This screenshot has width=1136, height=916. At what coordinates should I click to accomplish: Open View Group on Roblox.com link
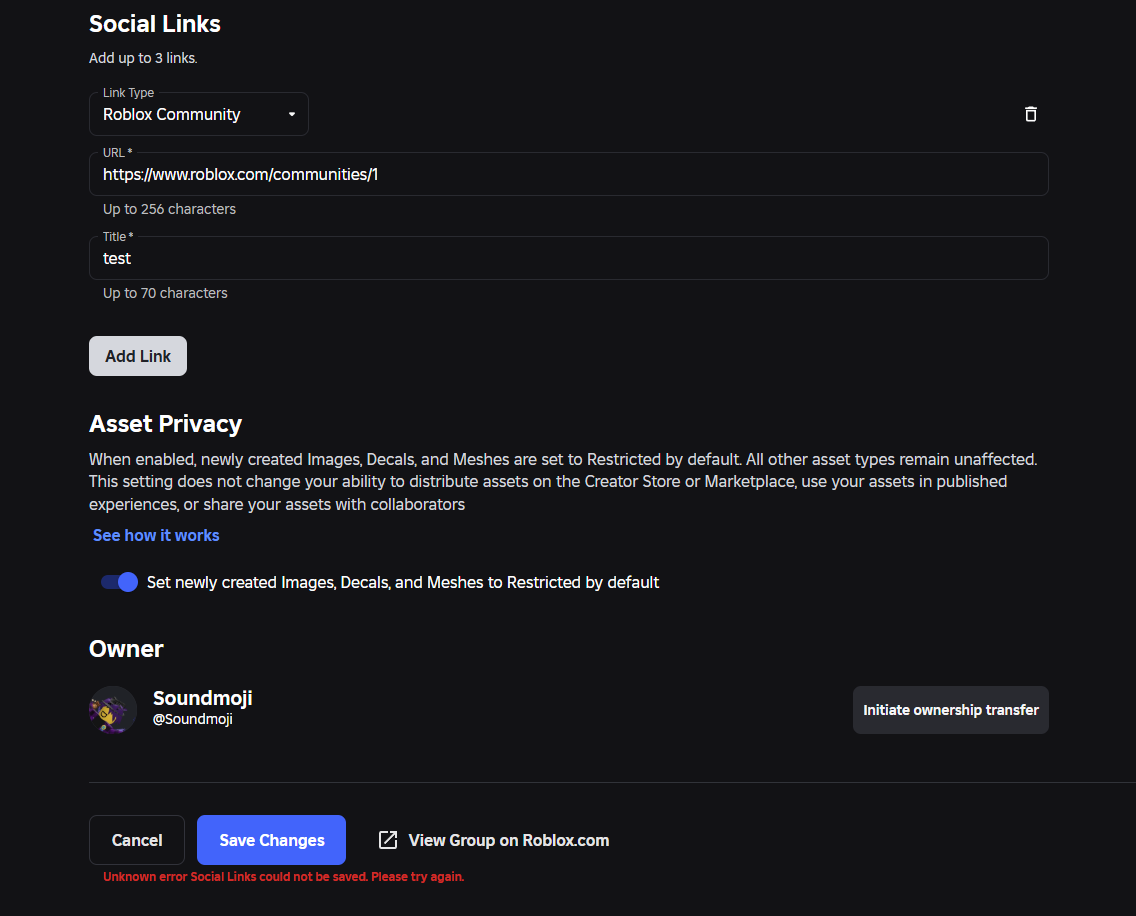pyautogui.click(x=509, y=841)
